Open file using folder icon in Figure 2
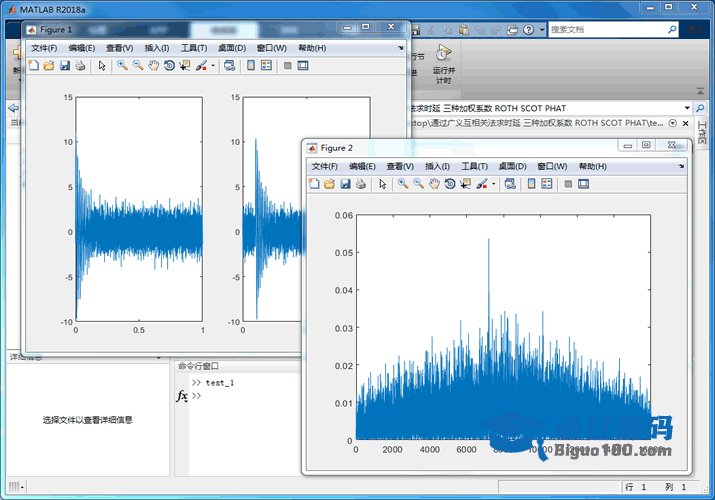This screenshot has height=500, width=715. coord(329,184)
